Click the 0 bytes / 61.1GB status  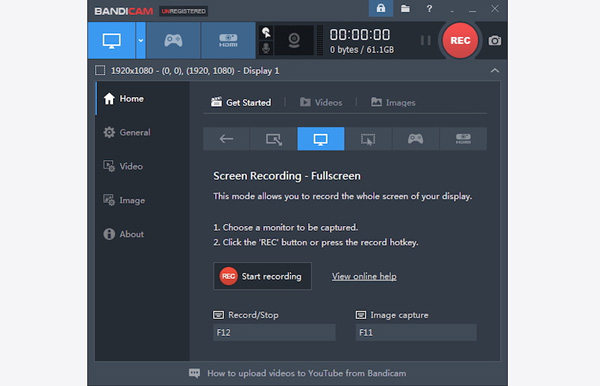(362, 50)
